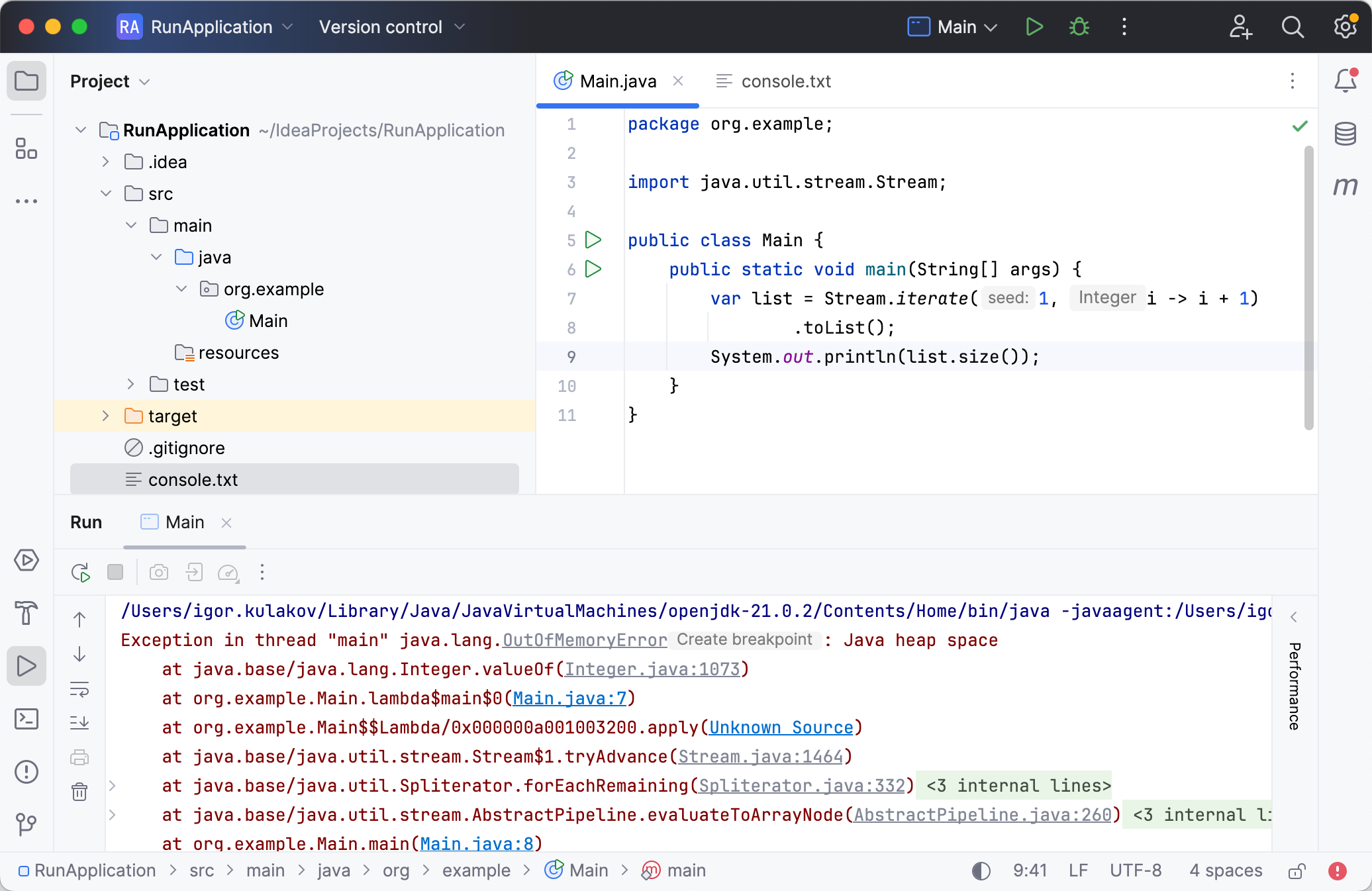Stop the running process square button
The height and width of the screenshot is (891, 1372).
coord(115,572)
